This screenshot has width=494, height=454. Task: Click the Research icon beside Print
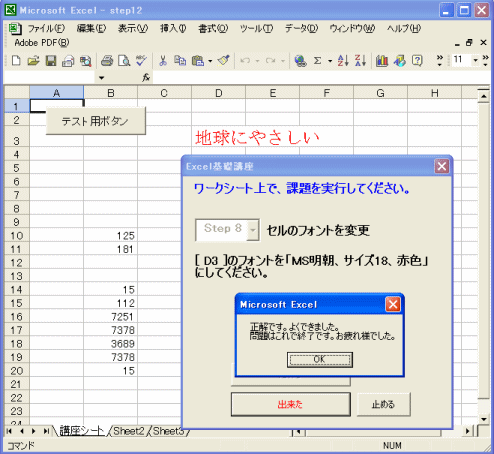pyautogui.click(x=86, y=61)
